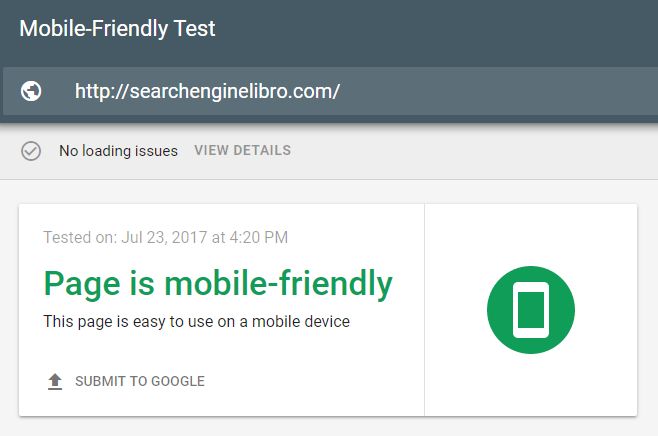This screenshot has width=658, height=436.
Task: Click the loading status bar's empty area
Action: [474, 151]
